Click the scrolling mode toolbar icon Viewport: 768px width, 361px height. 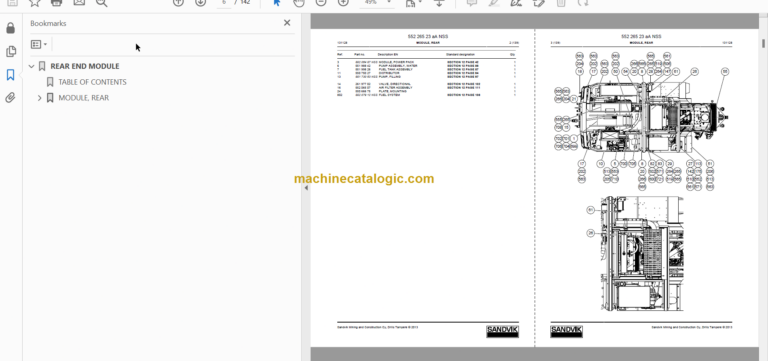pyautogui.click(x=439, y=3)
